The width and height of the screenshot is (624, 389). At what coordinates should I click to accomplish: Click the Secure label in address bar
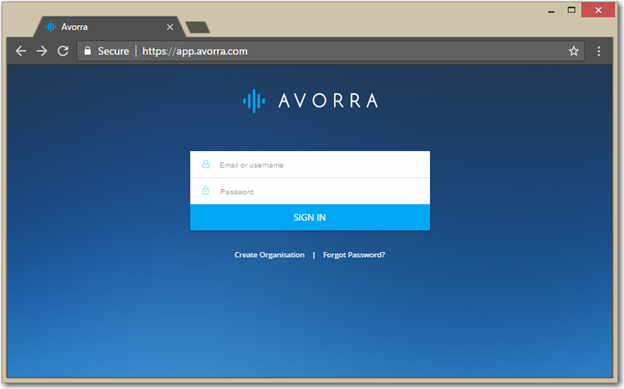pyautogui.click(x=113, y=51)
